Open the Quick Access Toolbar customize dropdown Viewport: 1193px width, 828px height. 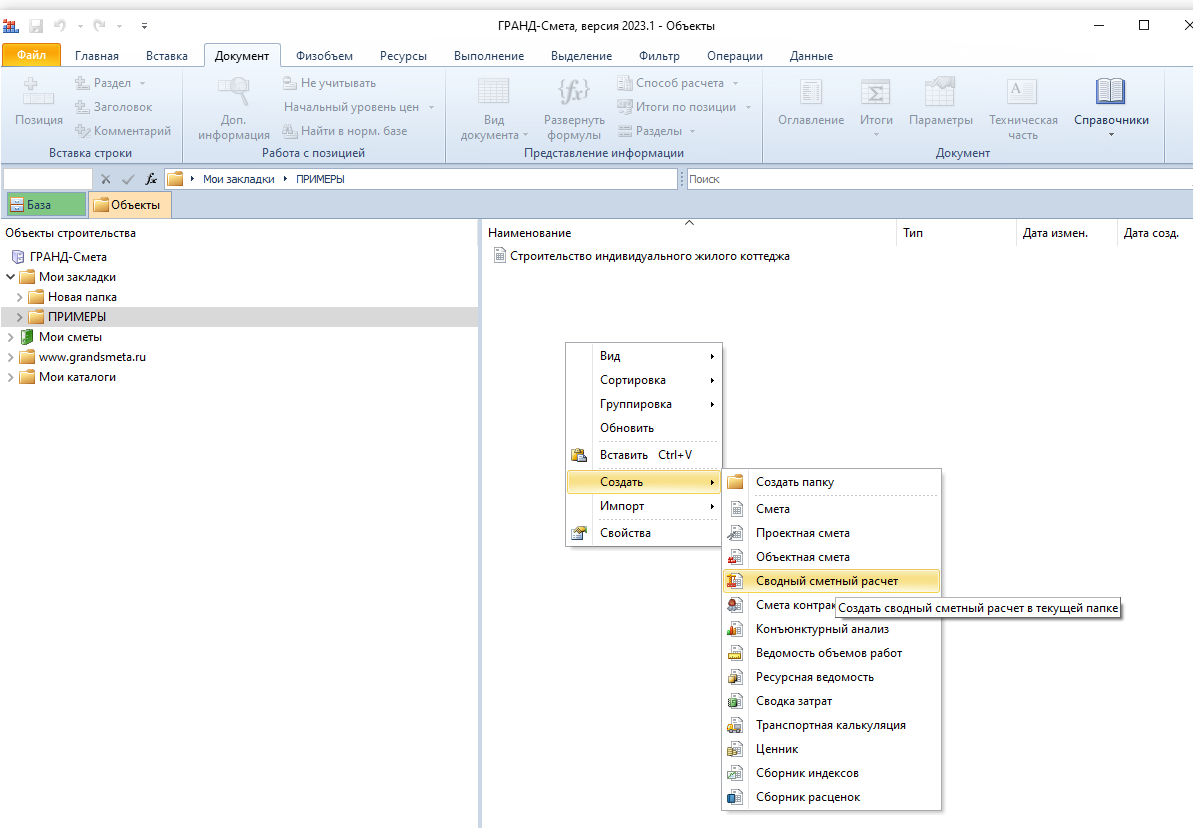[x=144, y=26]
